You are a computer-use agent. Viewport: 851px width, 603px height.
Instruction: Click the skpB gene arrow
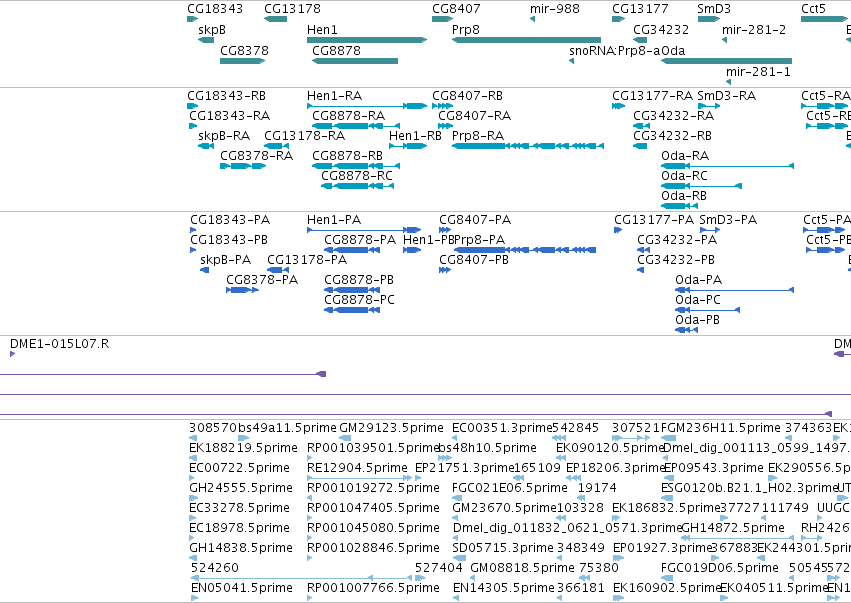pyautogui.click(x=206, y=40)
